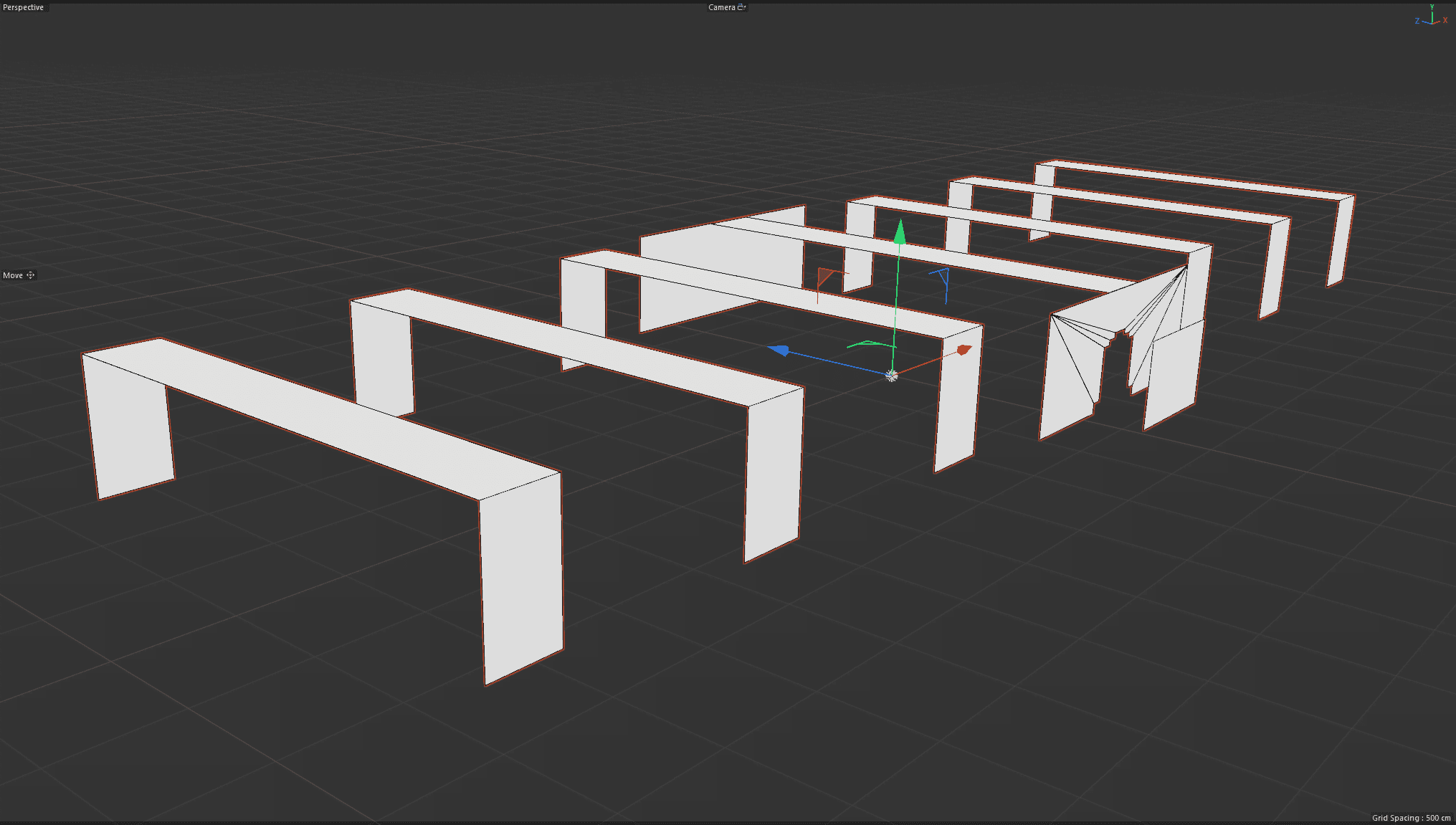Click the red X-axis arrow handle
1456x825 pixels.
pos(963,350)
